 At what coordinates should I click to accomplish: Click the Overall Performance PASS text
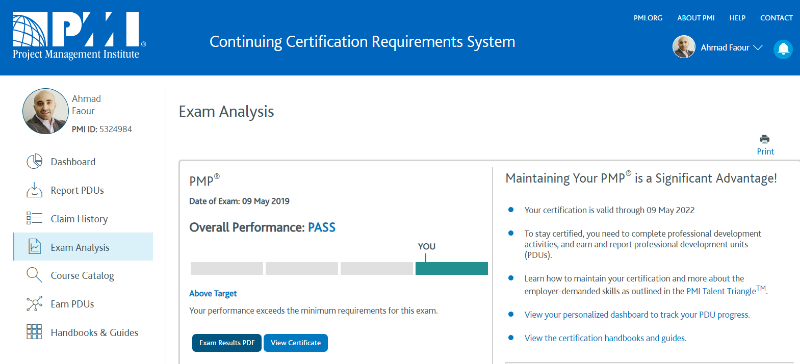(262, 227)
